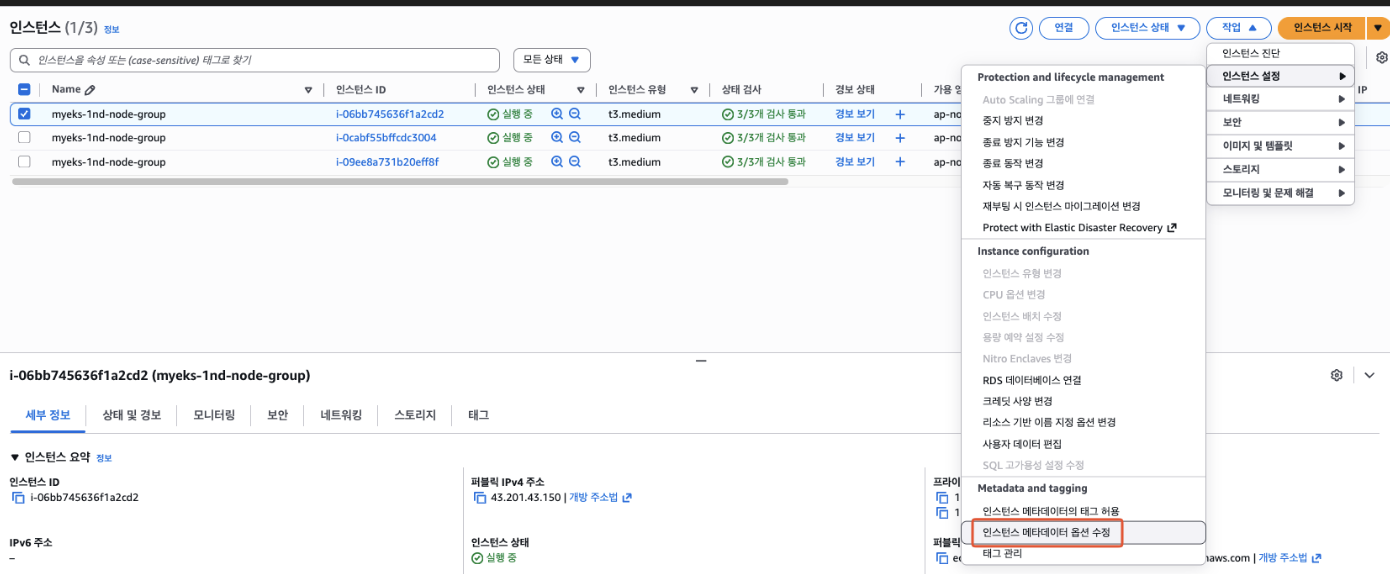Click 개방 주소법 link beside public IPv4

(x=600, y=497)
